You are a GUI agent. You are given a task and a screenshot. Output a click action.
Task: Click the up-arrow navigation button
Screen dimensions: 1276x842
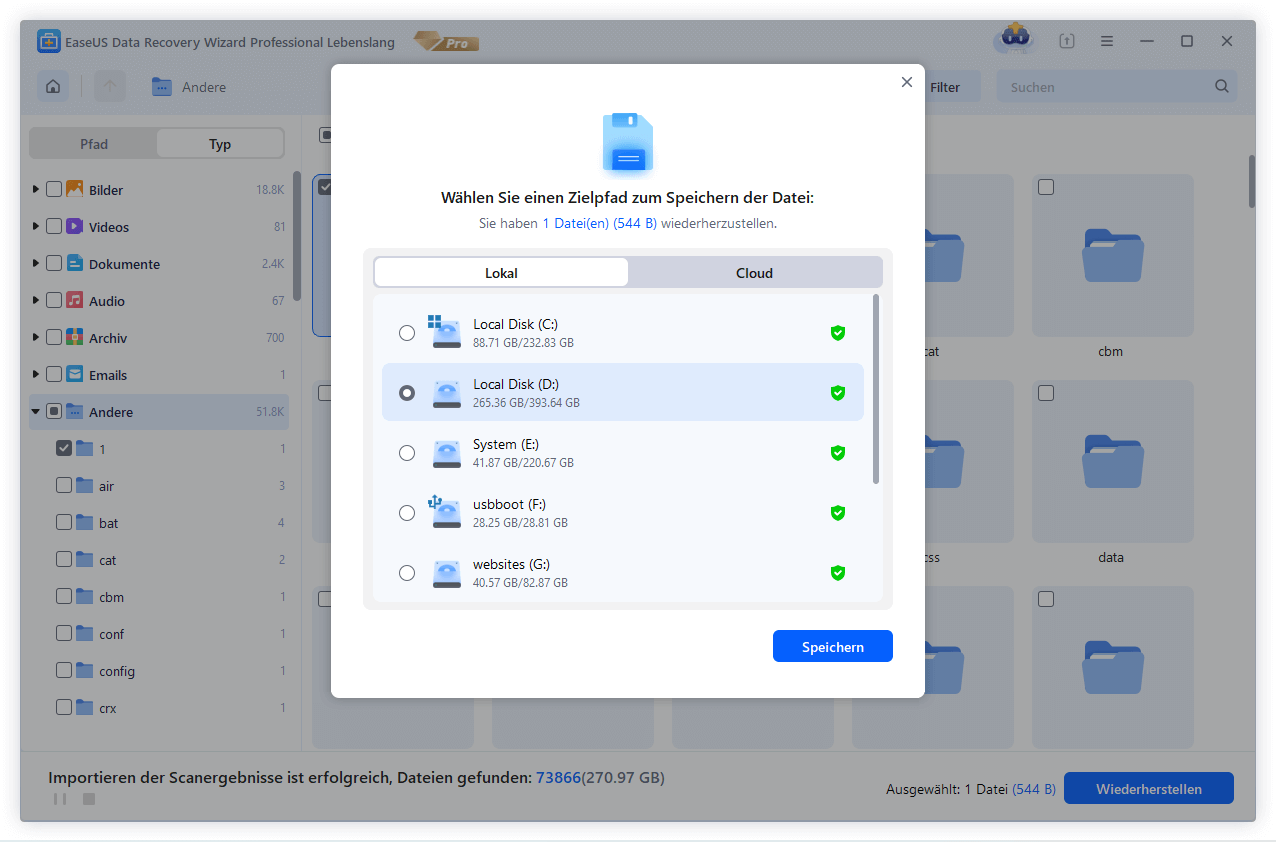click(110, 87)
